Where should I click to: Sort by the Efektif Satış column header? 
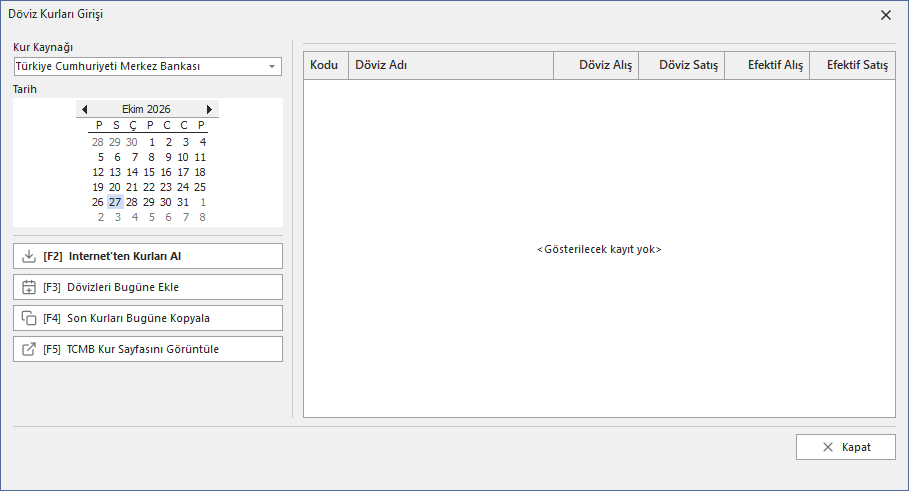tap(852, 65)
